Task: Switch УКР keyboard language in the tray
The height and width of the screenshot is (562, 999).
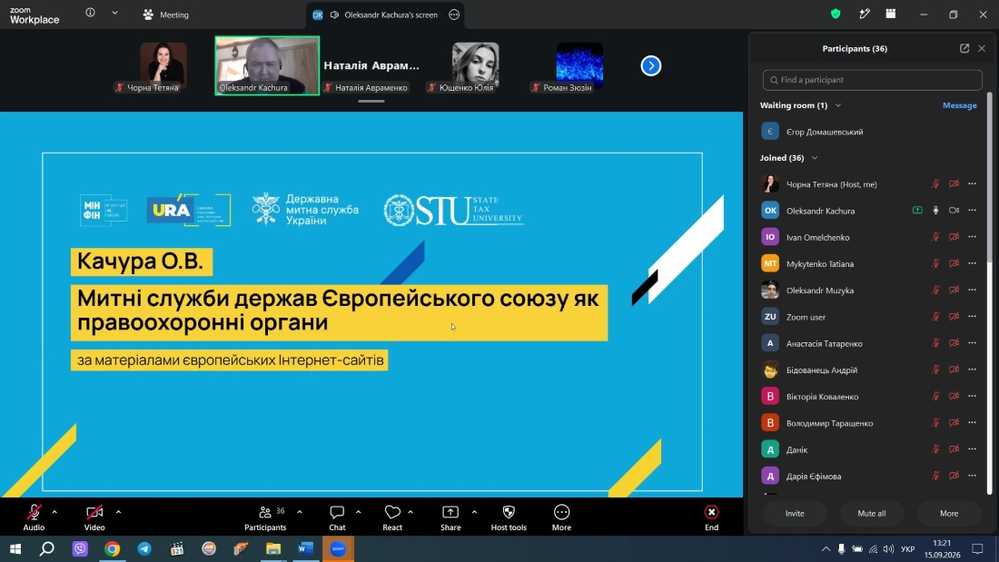Action: pos(908,549)
